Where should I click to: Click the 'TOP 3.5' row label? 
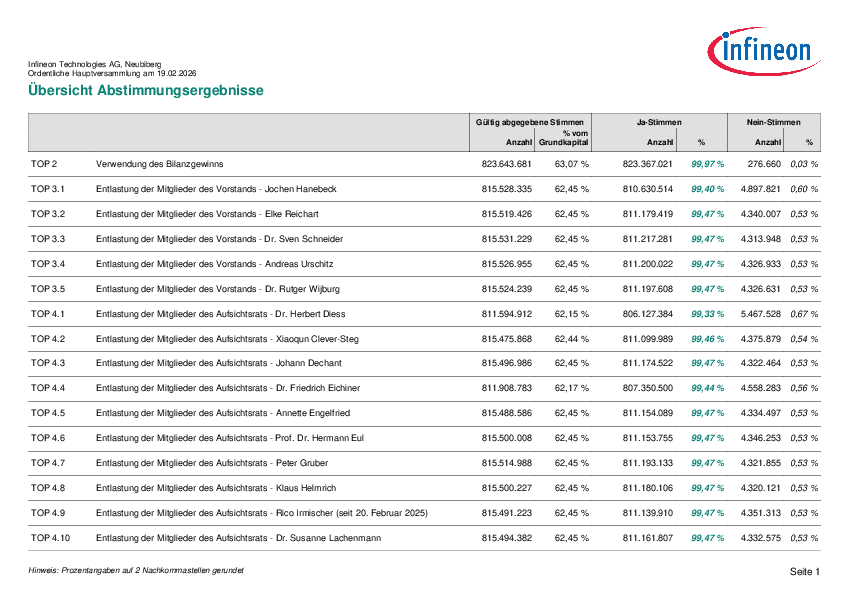tap(48, 289)
